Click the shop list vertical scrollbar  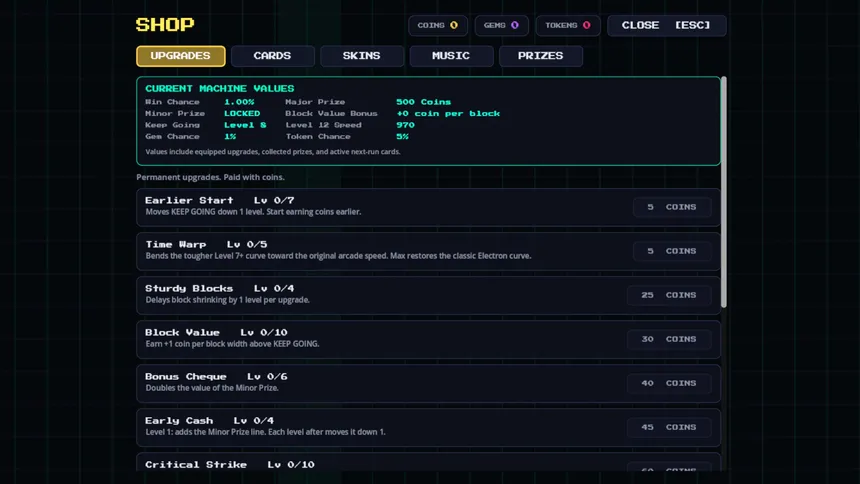[723, 192]
